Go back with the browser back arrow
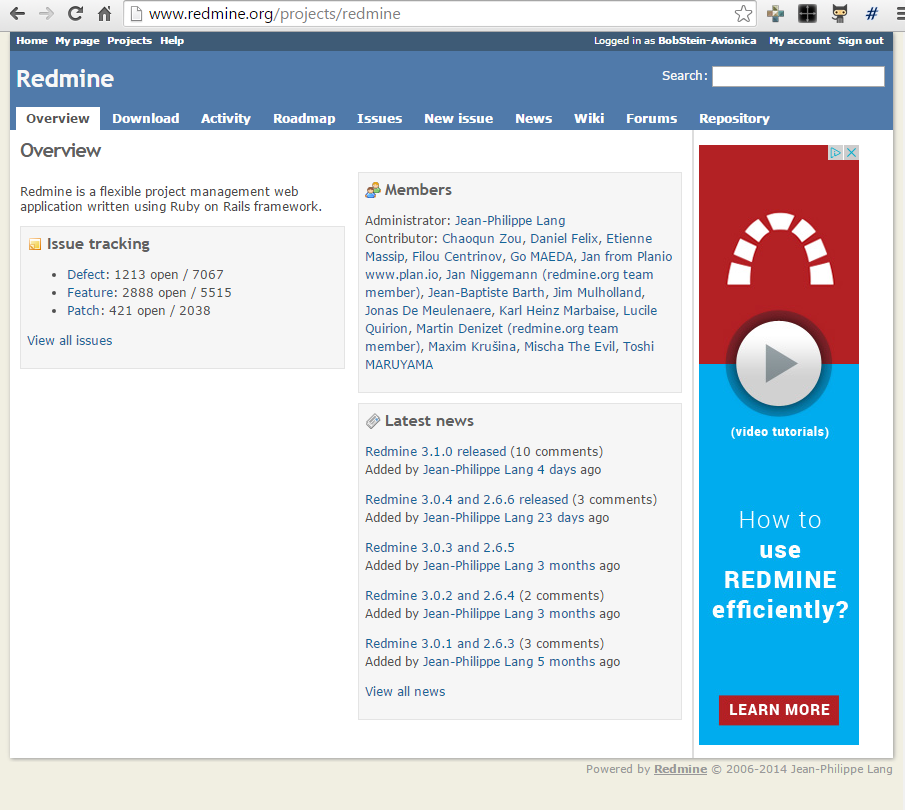The width and height of the screenshot is (905, 810). (17, 13)
